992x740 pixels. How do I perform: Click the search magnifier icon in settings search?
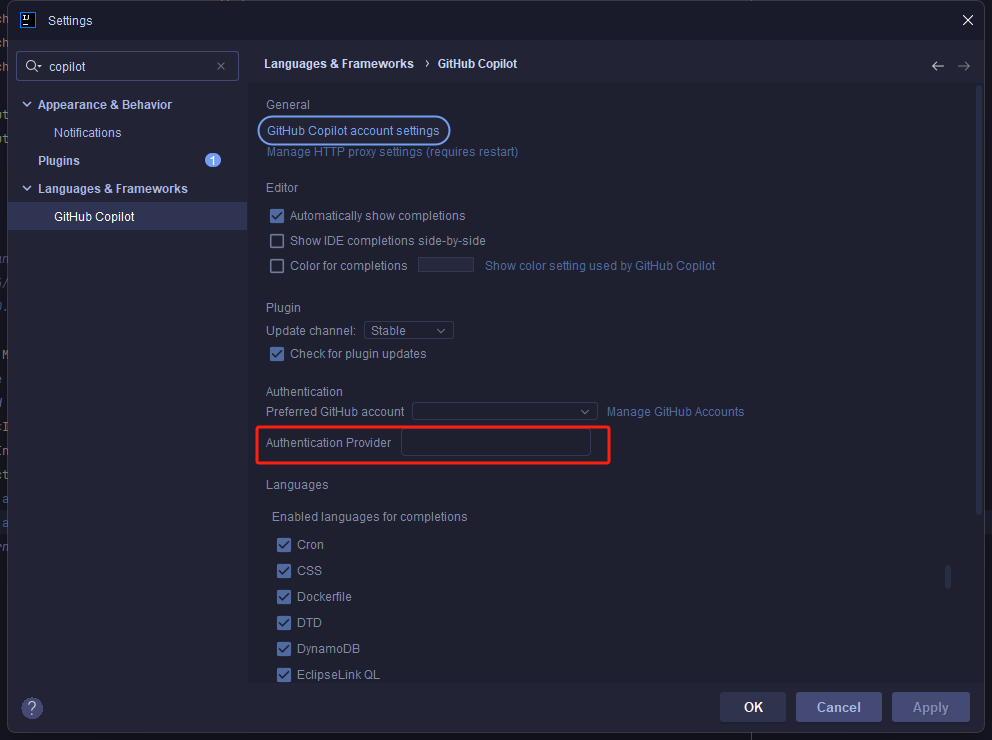(33, 66)
